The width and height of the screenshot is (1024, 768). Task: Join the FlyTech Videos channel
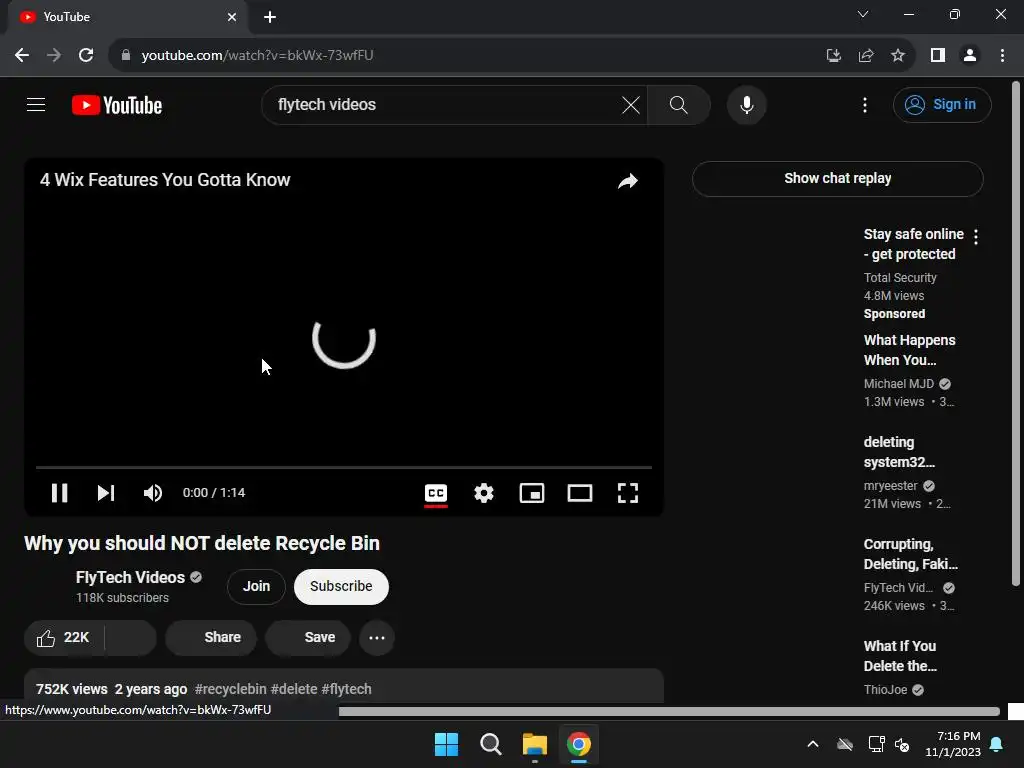pyautogui.click(x=257, y=586)
